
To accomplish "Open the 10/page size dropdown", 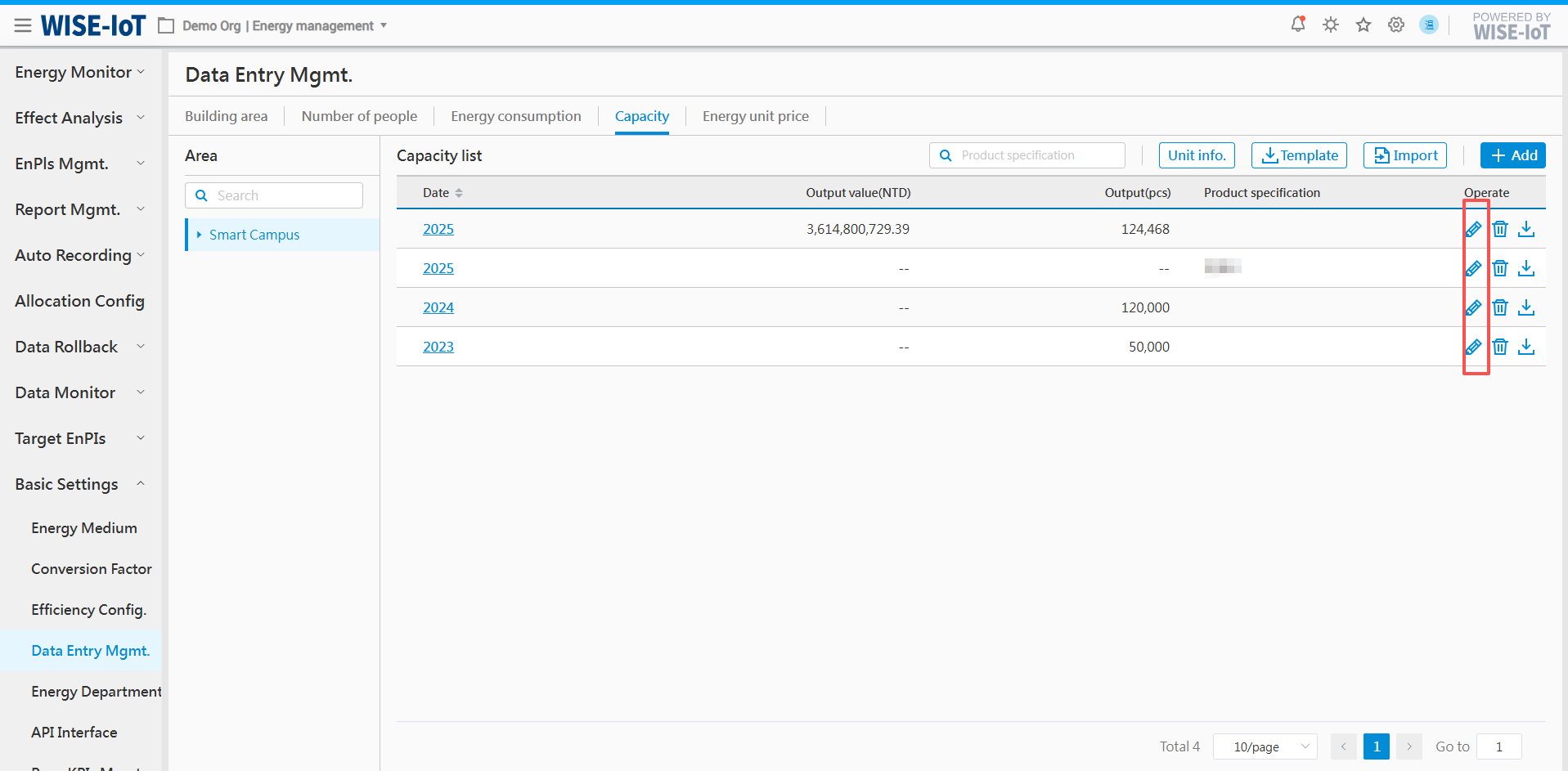I will pos(1265,746).
